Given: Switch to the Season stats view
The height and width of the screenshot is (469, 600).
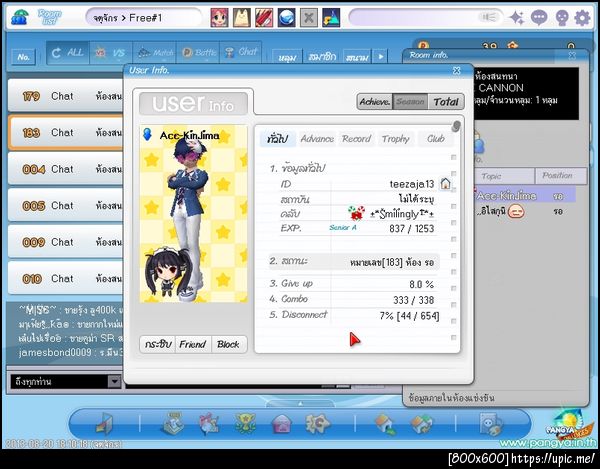Looking at the screenshot, I should click(410, 102).
